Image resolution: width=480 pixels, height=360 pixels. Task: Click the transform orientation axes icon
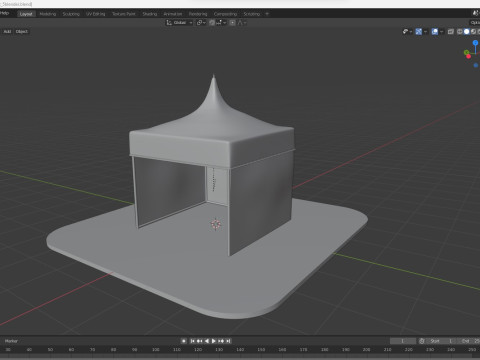(x=169, y=23)
